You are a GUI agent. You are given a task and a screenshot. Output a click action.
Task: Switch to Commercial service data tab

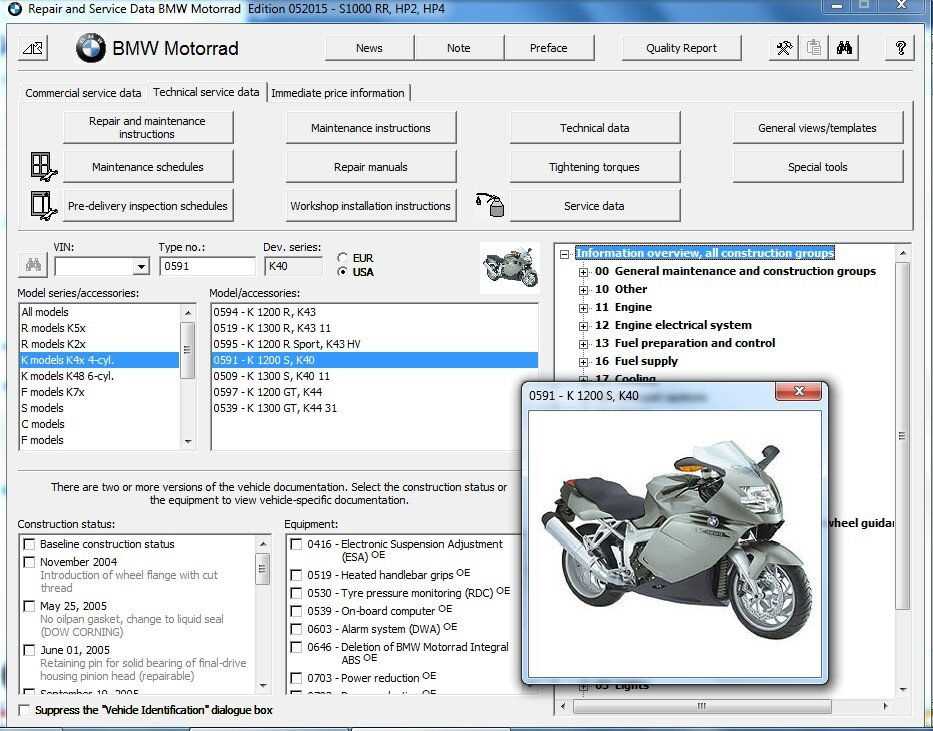coord(83,93)
